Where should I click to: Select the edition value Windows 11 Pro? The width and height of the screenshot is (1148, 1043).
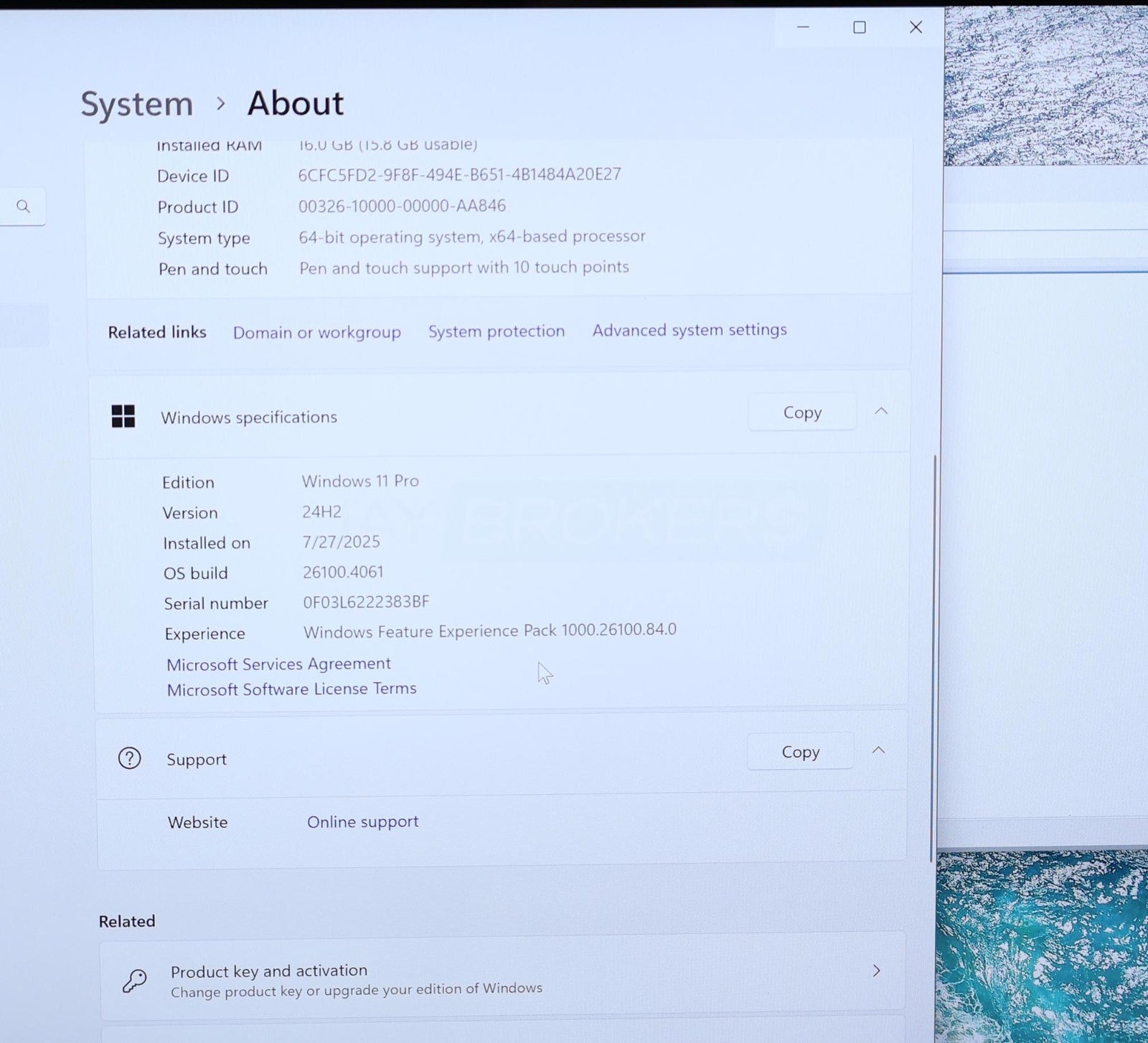360,481
